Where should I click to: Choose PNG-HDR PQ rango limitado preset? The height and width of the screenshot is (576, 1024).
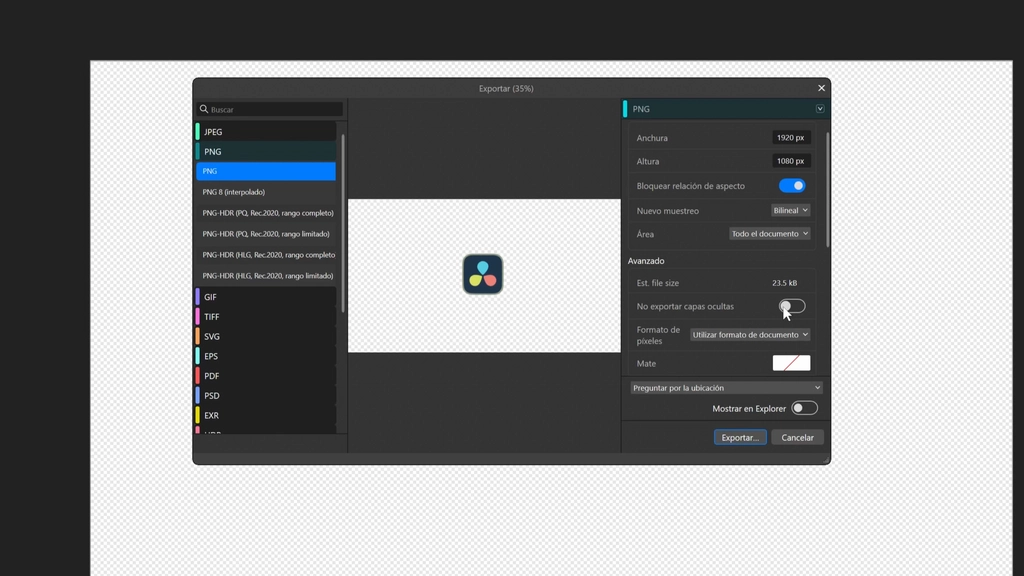click(x=266, y=234)
